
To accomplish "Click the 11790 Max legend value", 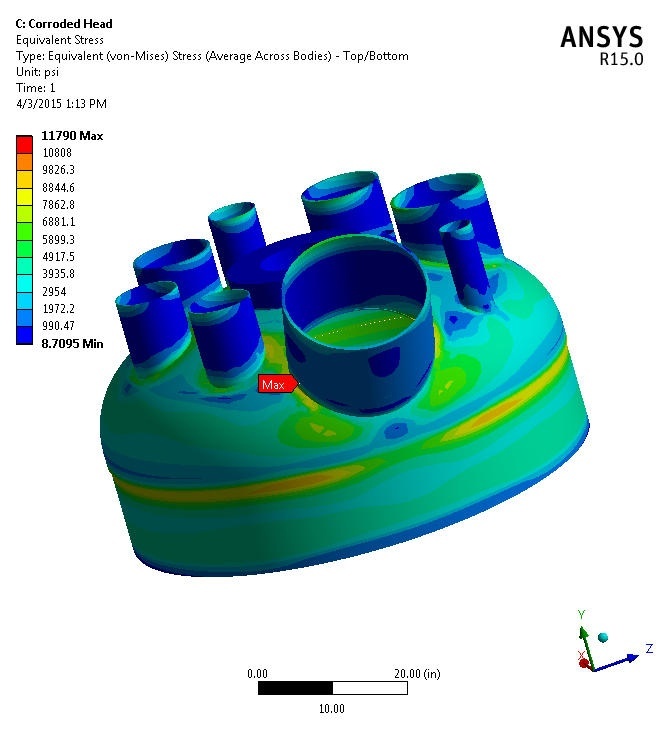I will 72,136.
